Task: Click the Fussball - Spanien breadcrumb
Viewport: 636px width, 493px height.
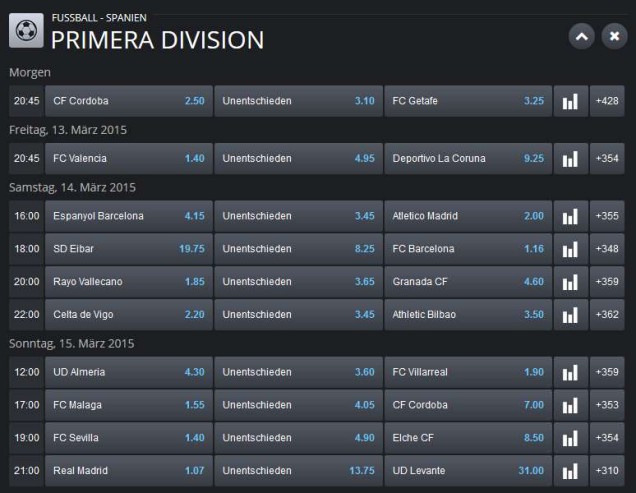Action: click(99, 18)
